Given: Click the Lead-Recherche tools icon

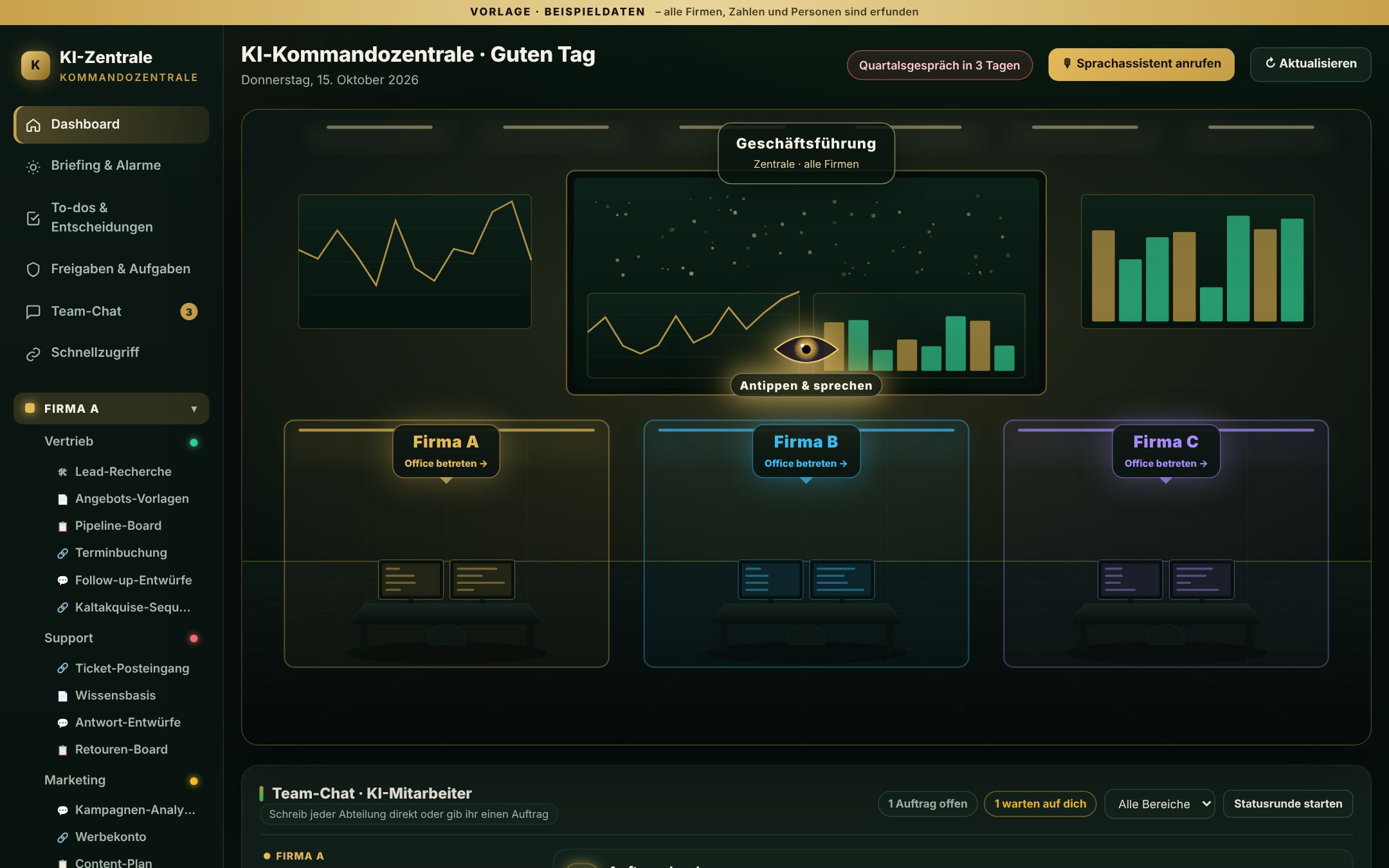Looking at the screenshot, I should pos(62,472).
